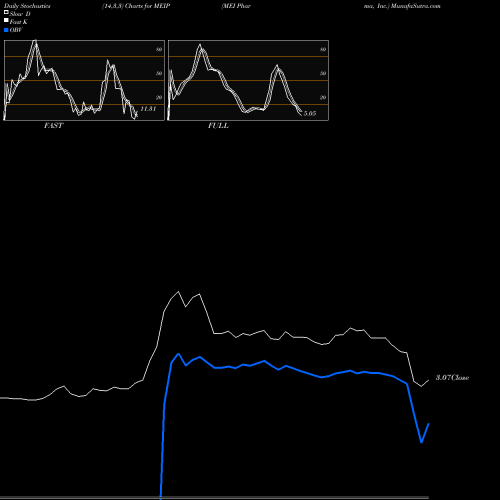Screen dimensions: 500x500
Task: Click the white Fast K legend swatch
Action: (x=6, y=21)
